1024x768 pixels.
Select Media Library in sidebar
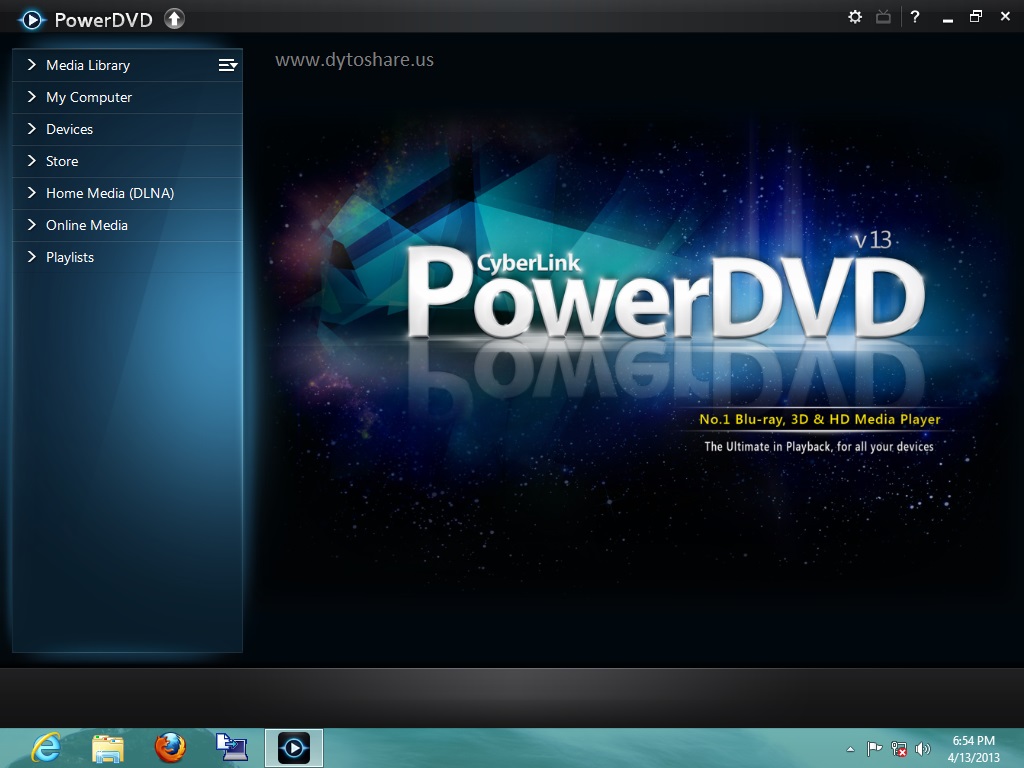tap(127, 65)
